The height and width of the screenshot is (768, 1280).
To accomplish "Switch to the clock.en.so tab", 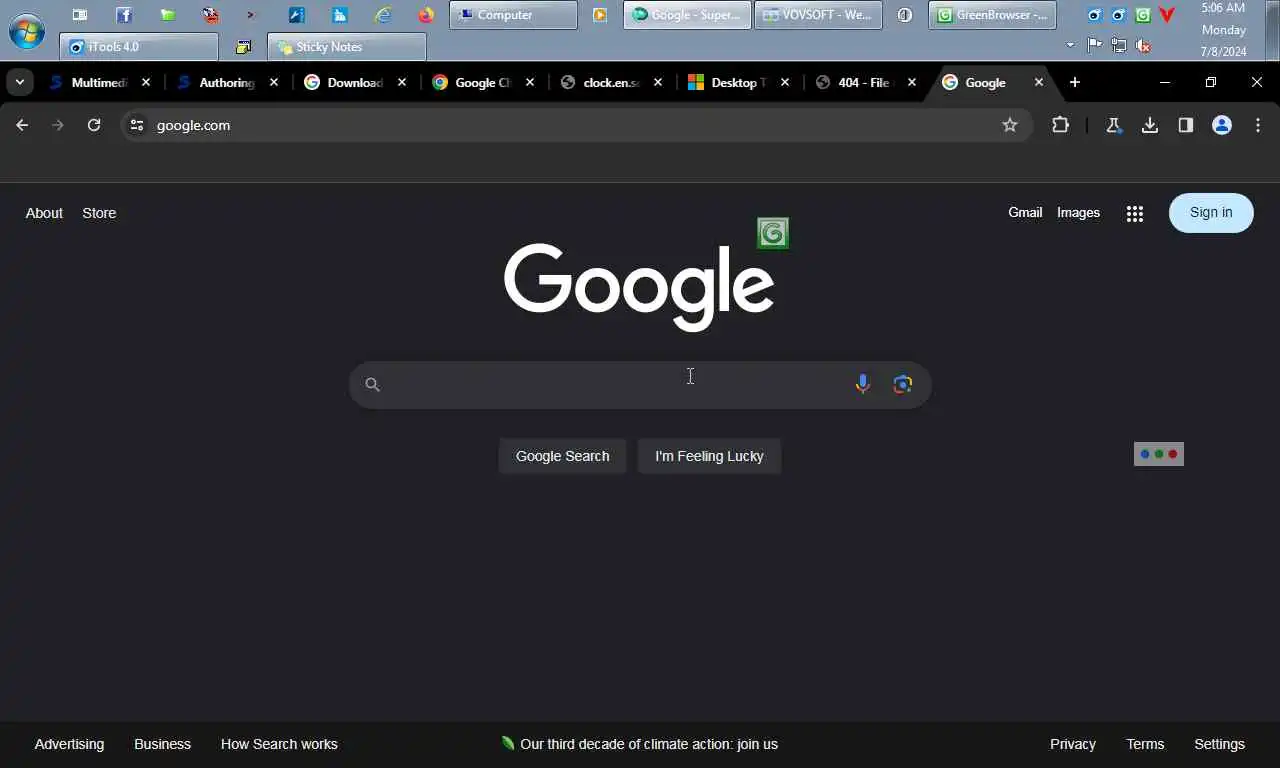I will tap(610, 83).
